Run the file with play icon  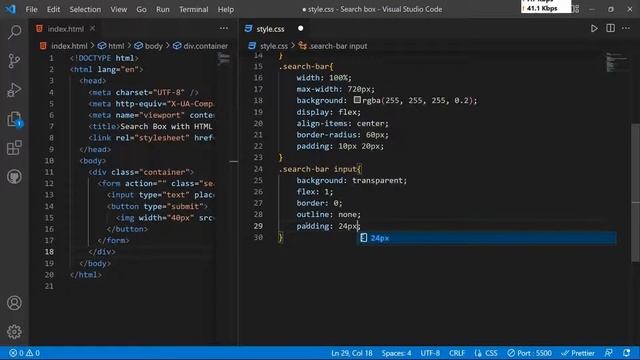coord(594,28)
